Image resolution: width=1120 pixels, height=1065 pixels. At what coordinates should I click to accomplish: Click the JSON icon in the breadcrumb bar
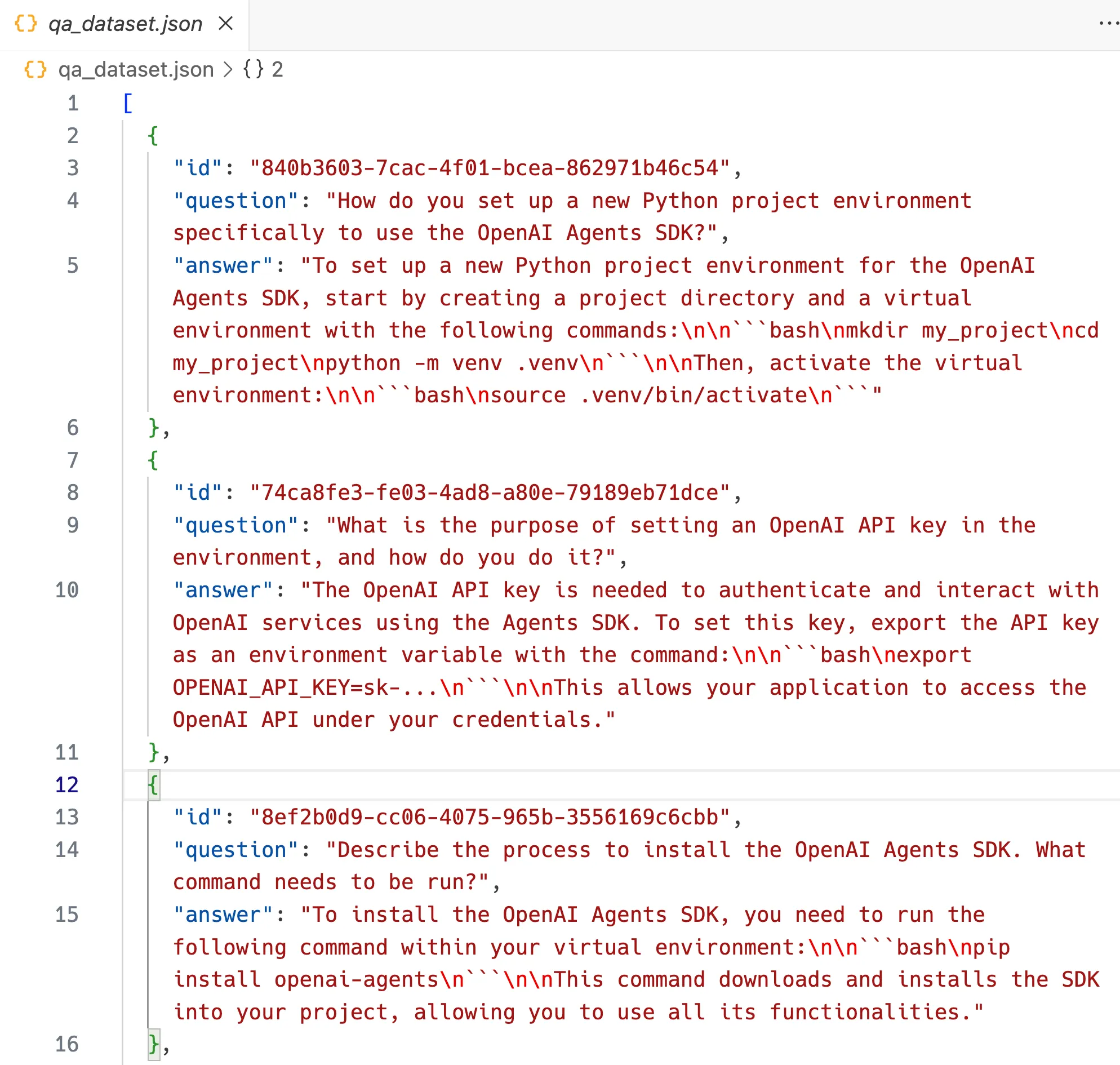35,69
